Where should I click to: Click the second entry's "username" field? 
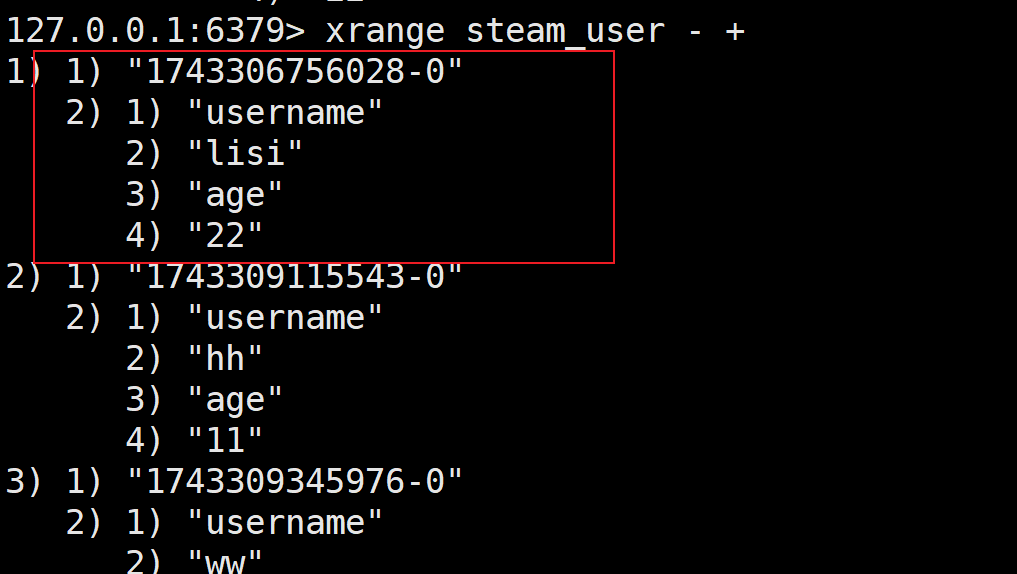pos(285,318)
